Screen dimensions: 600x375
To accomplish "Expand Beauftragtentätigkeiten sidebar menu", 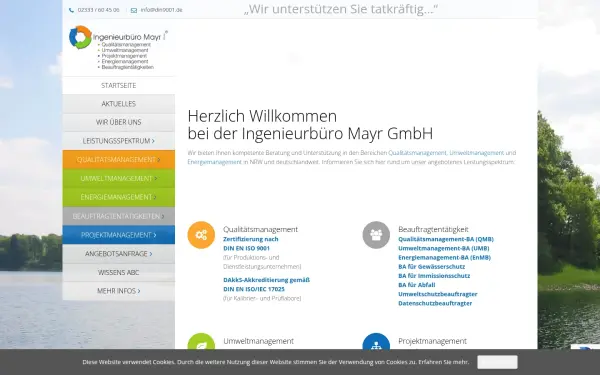I will [119, 216].
